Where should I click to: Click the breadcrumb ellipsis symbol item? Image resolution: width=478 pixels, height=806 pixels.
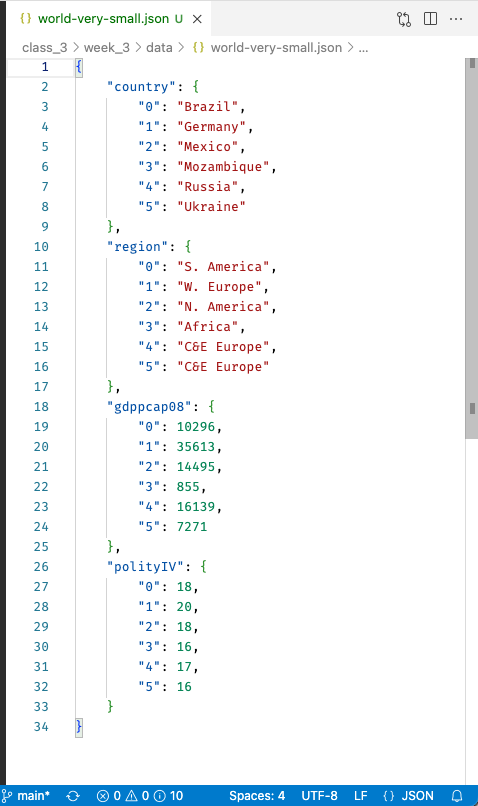pyautogui.click(x=363, y=48)
